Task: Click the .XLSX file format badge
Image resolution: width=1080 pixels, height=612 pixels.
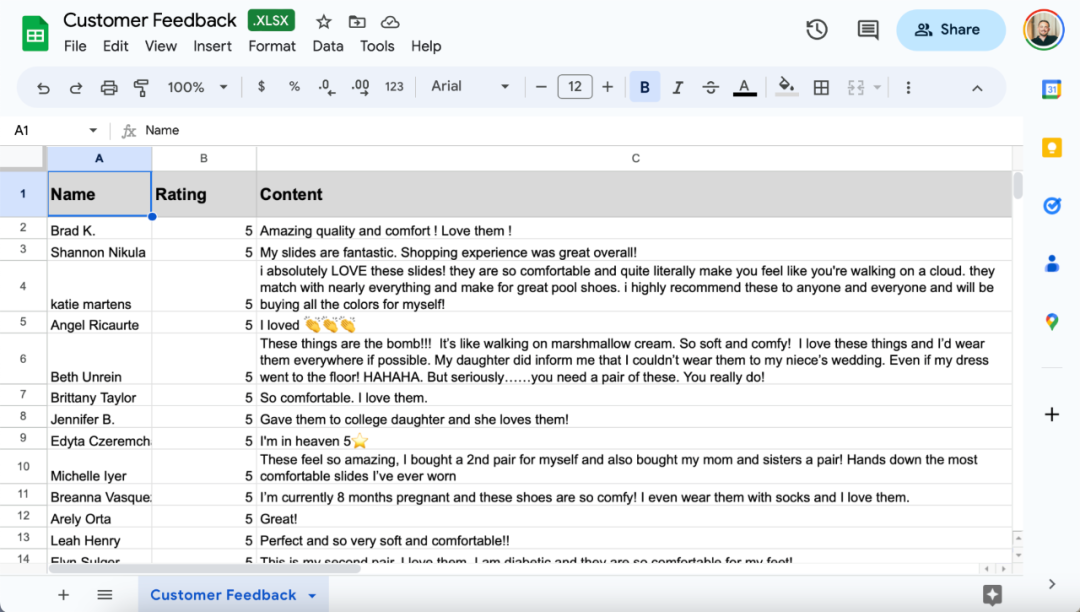Action: [271, 21]
